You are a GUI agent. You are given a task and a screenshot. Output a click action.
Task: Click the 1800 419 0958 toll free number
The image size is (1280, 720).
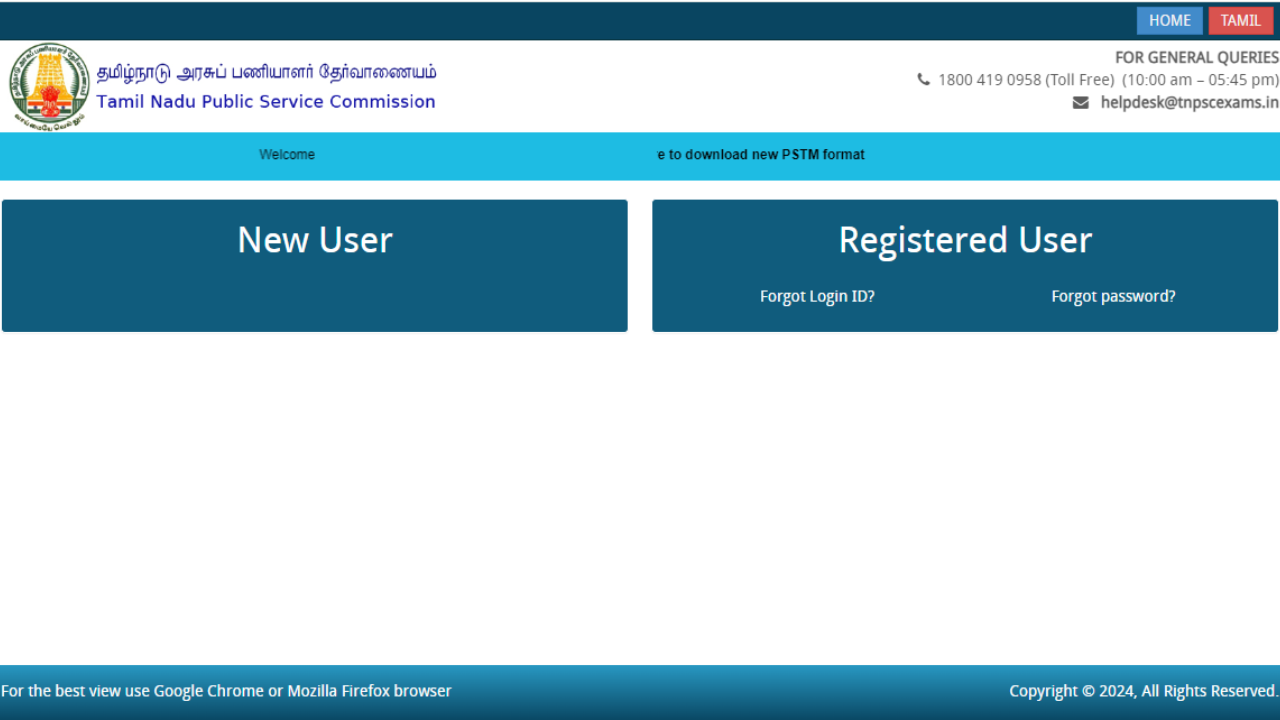(x=989, y=80)
